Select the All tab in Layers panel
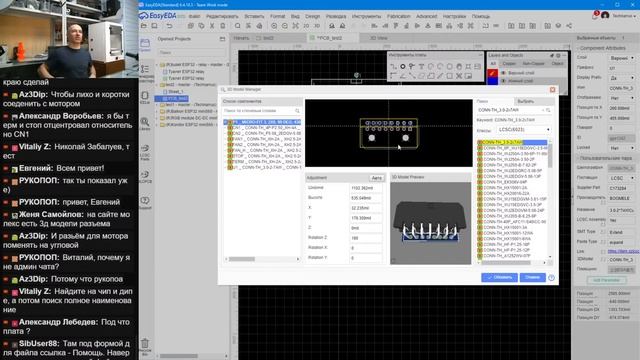Screen dimensions: 640x360 (493, 64)
